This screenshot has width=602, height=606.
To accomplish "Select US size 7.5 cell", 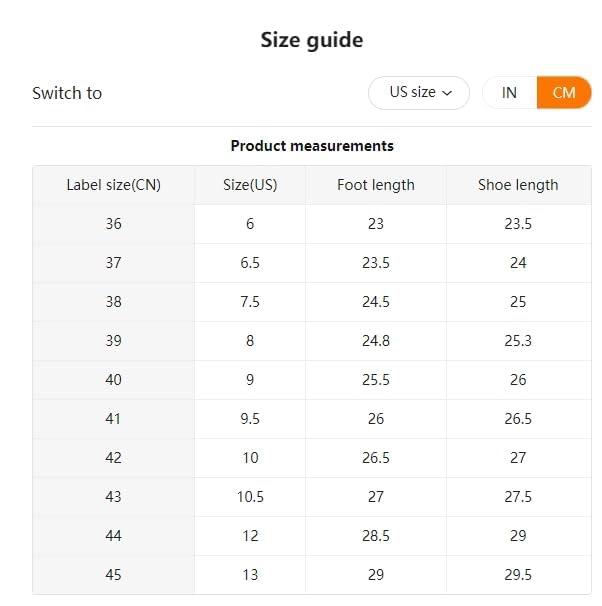I will [x=250, y=302].
